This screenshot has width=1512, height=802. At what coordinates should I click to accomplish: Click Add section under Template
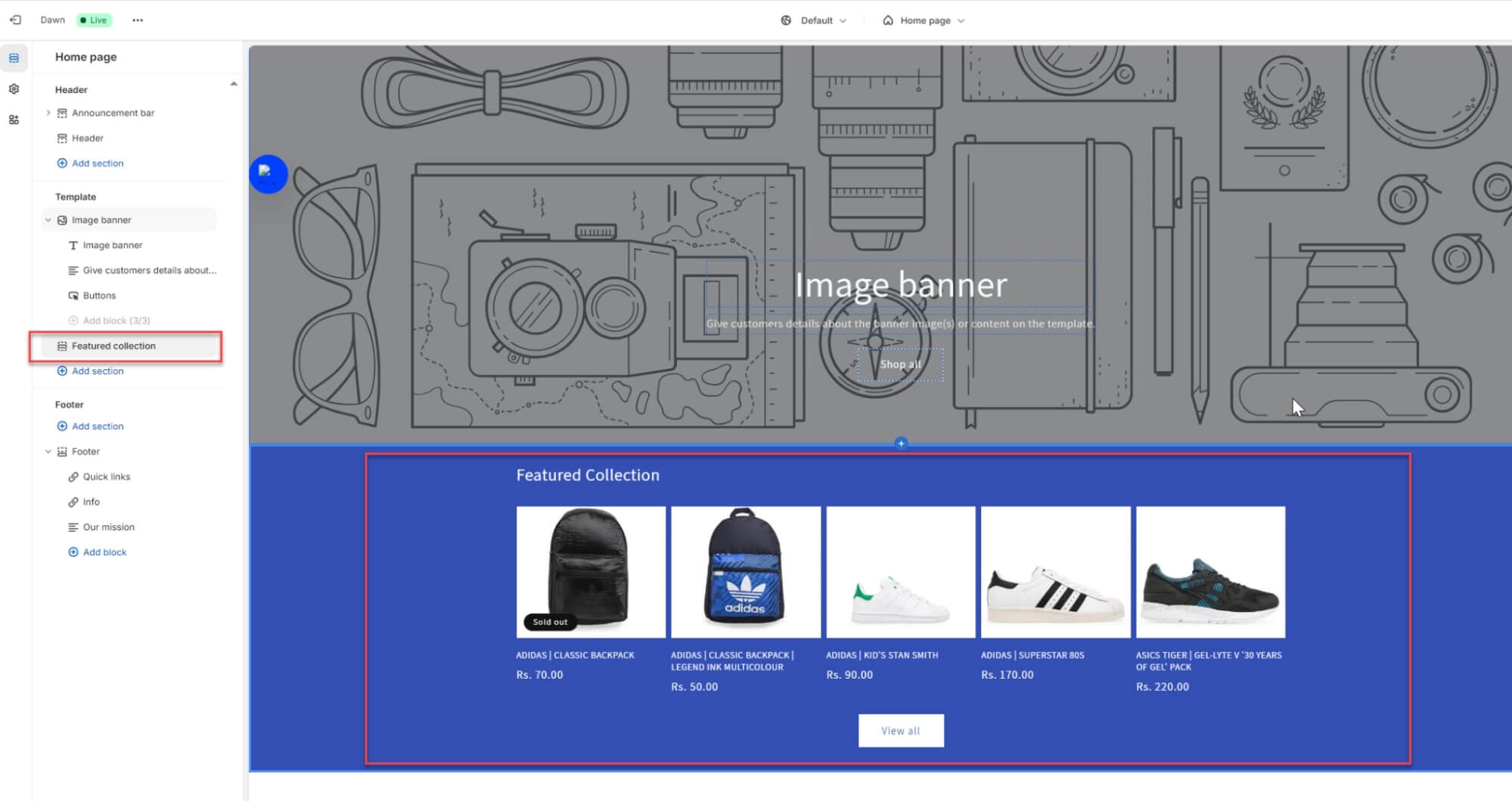[x=97, y=371]
